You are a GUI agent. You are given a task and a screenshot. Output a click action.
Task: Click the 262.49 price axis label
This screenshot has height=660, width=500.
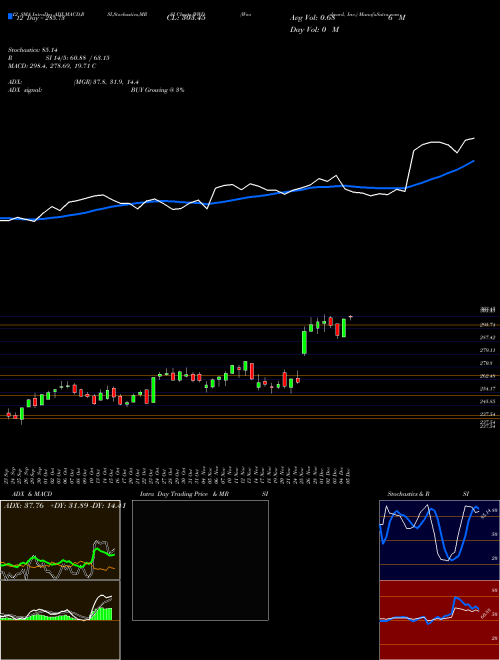tap(489, 375)
